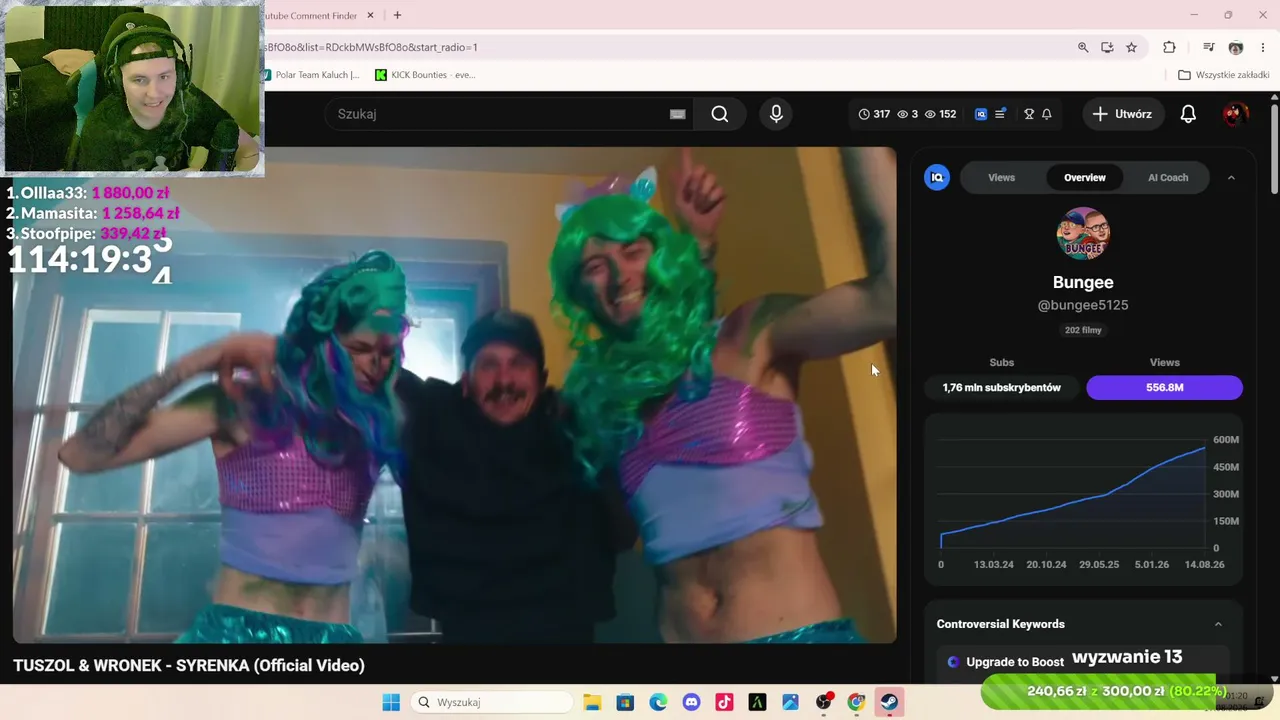Screen dimensions: 1280x720
Task: Switch to the AI Coach tab
Action: pos(1168,177)
